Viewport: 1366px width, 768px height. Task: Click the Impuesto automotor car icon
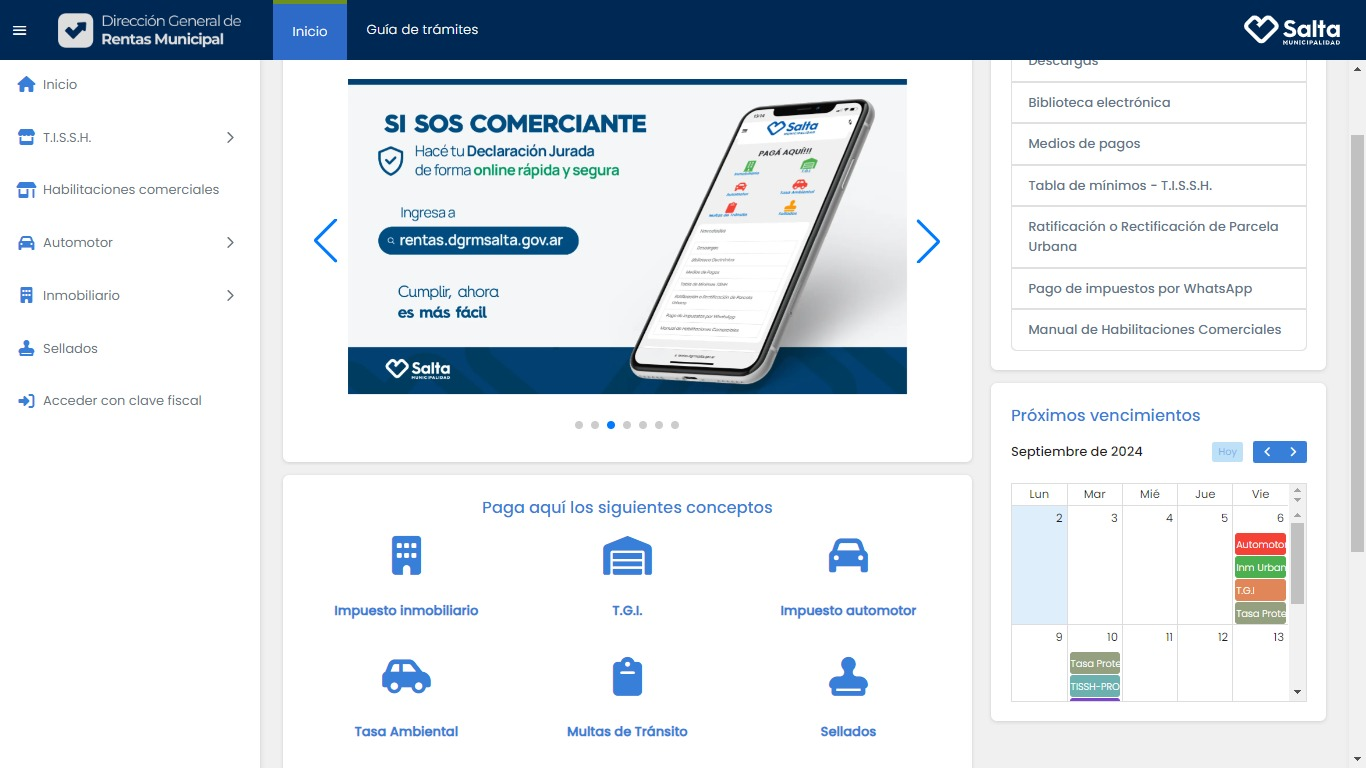848,556
